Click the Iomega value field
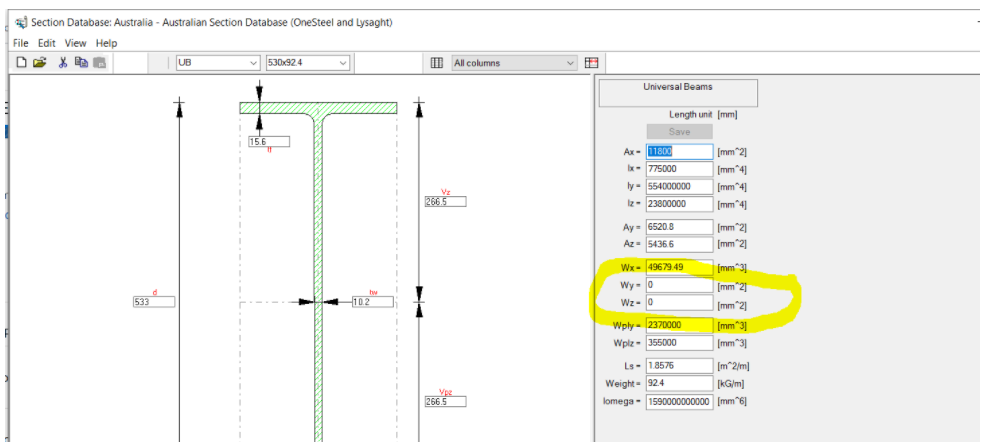This screenshot has height=442, width=987. coord(679,402)
